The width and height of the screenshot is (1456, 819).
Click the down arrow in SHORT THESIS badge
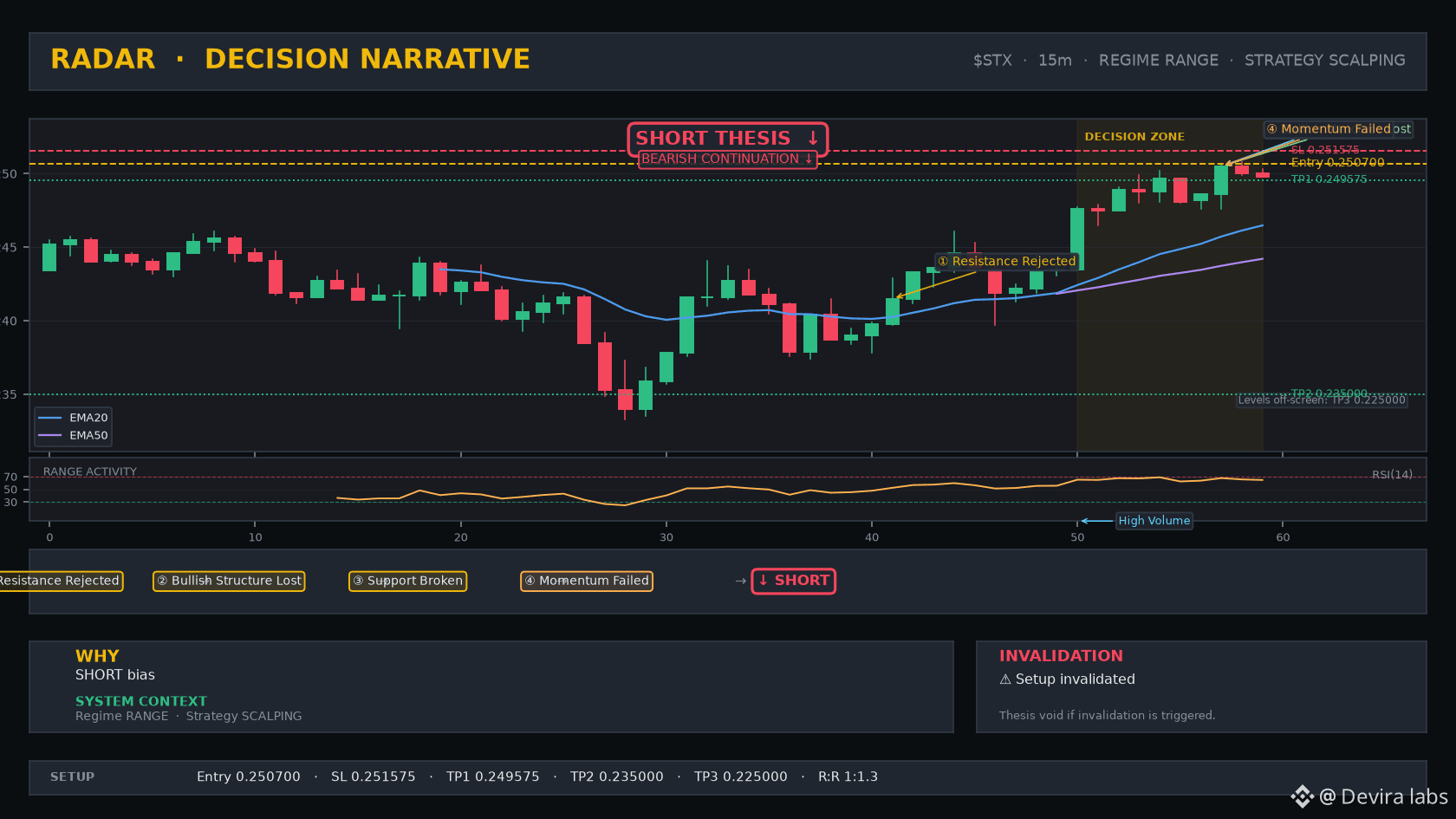click(812, 139)
